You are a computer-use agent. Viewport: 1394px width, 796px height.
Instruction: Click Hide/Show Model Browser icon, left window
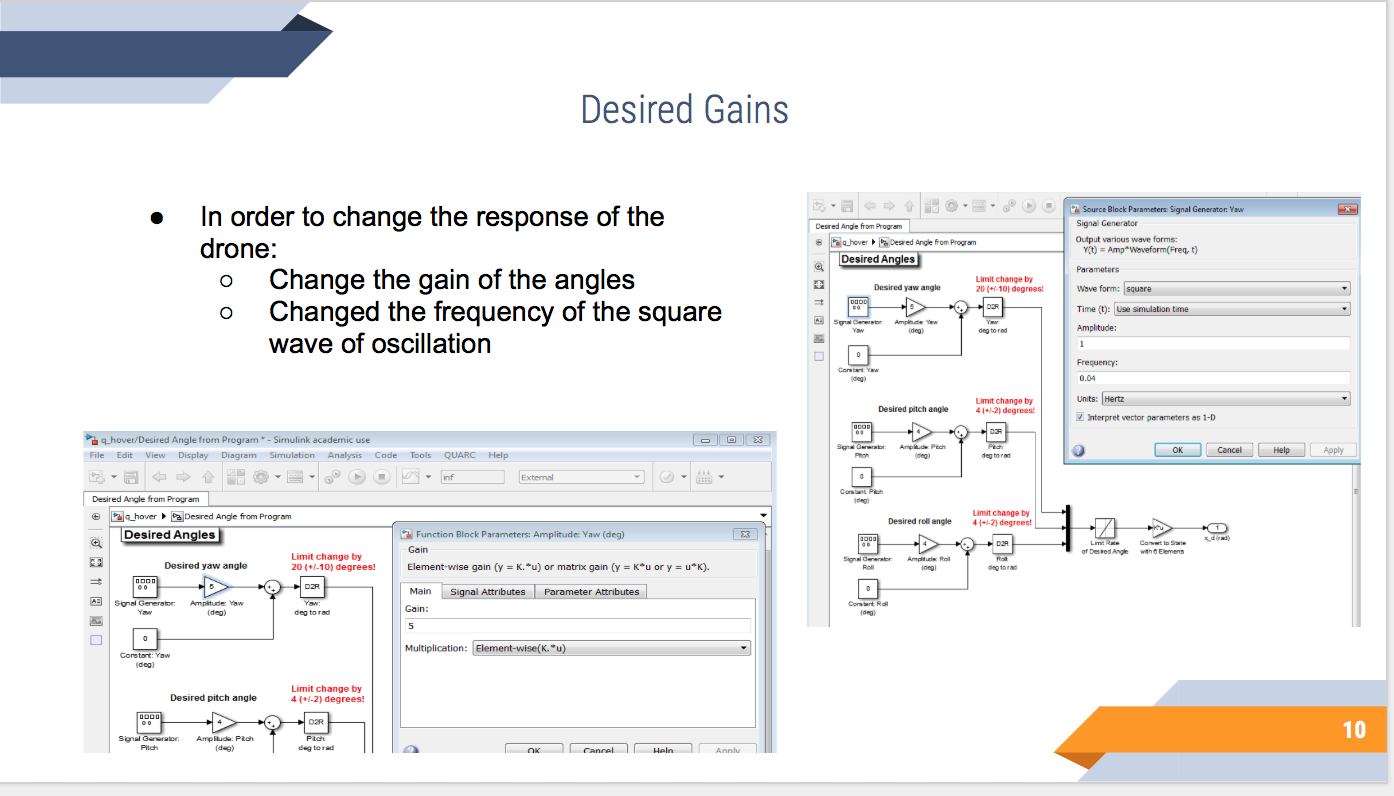(x=96, y=516)
